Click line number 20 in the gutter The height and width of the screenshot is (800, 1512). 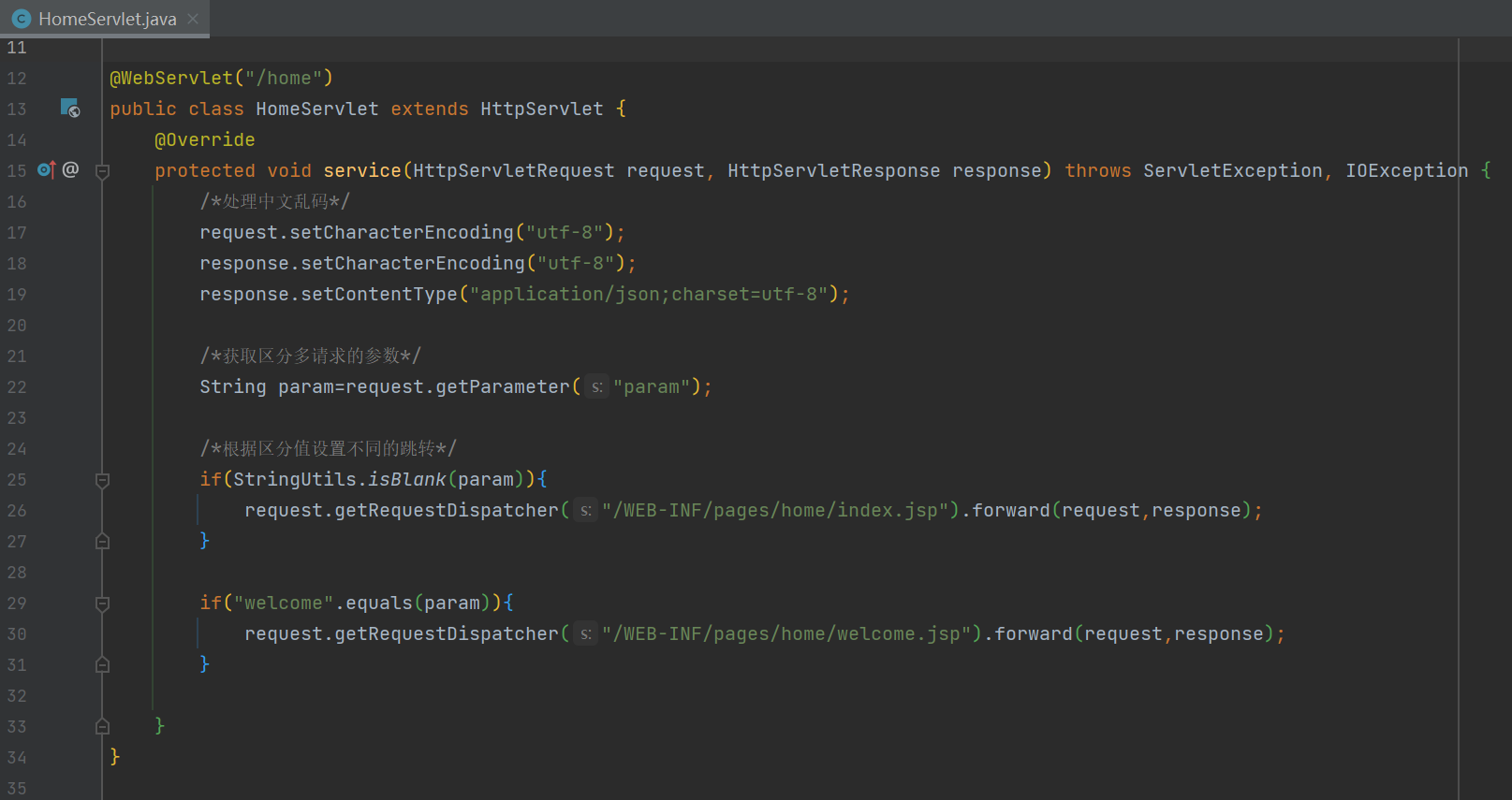pos(17,325)
